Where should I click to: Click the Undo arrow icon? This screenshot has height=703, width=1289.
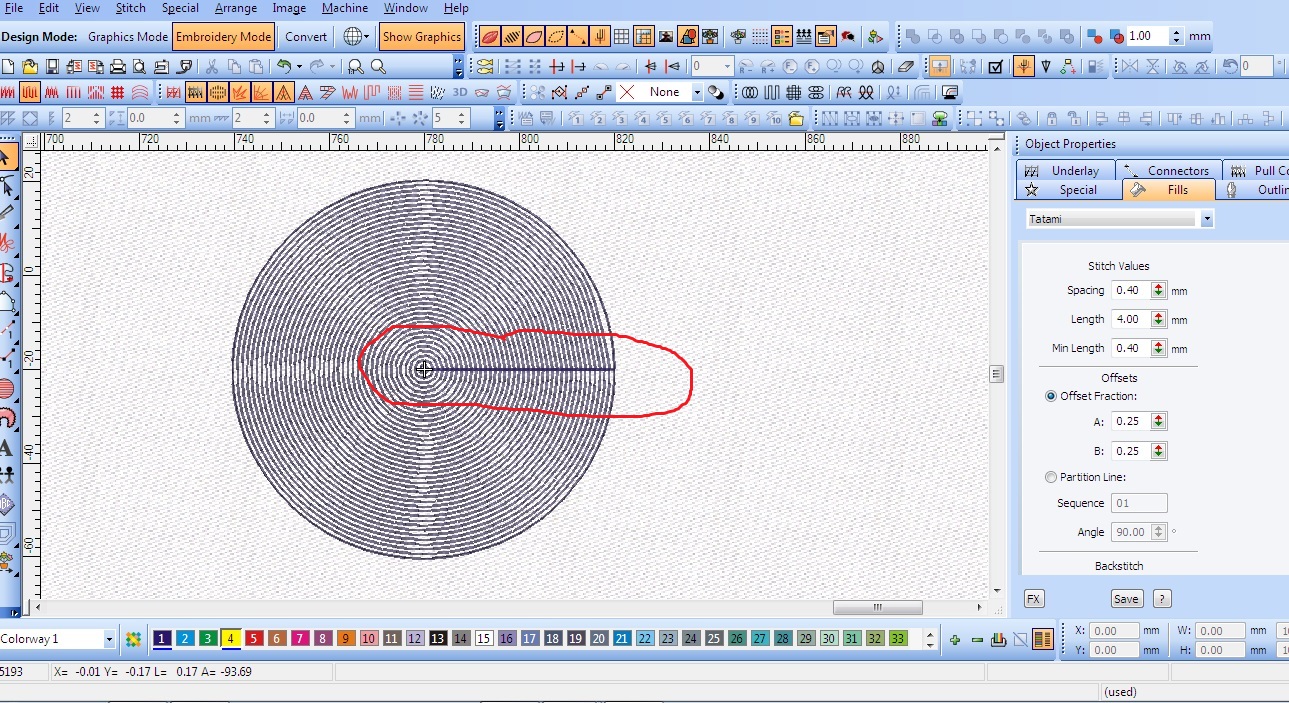point(284,67)
